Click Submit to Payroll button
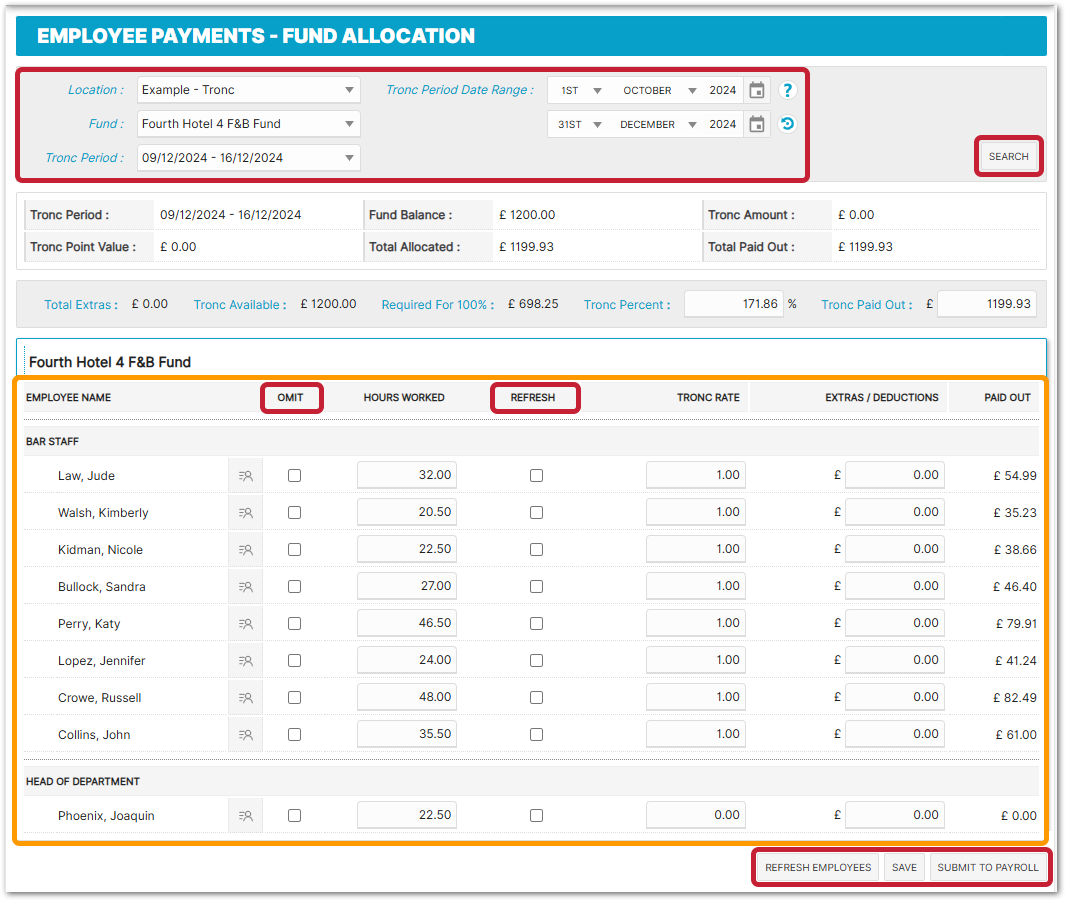This screenshot has width=1066, height=901. point(987,868)
